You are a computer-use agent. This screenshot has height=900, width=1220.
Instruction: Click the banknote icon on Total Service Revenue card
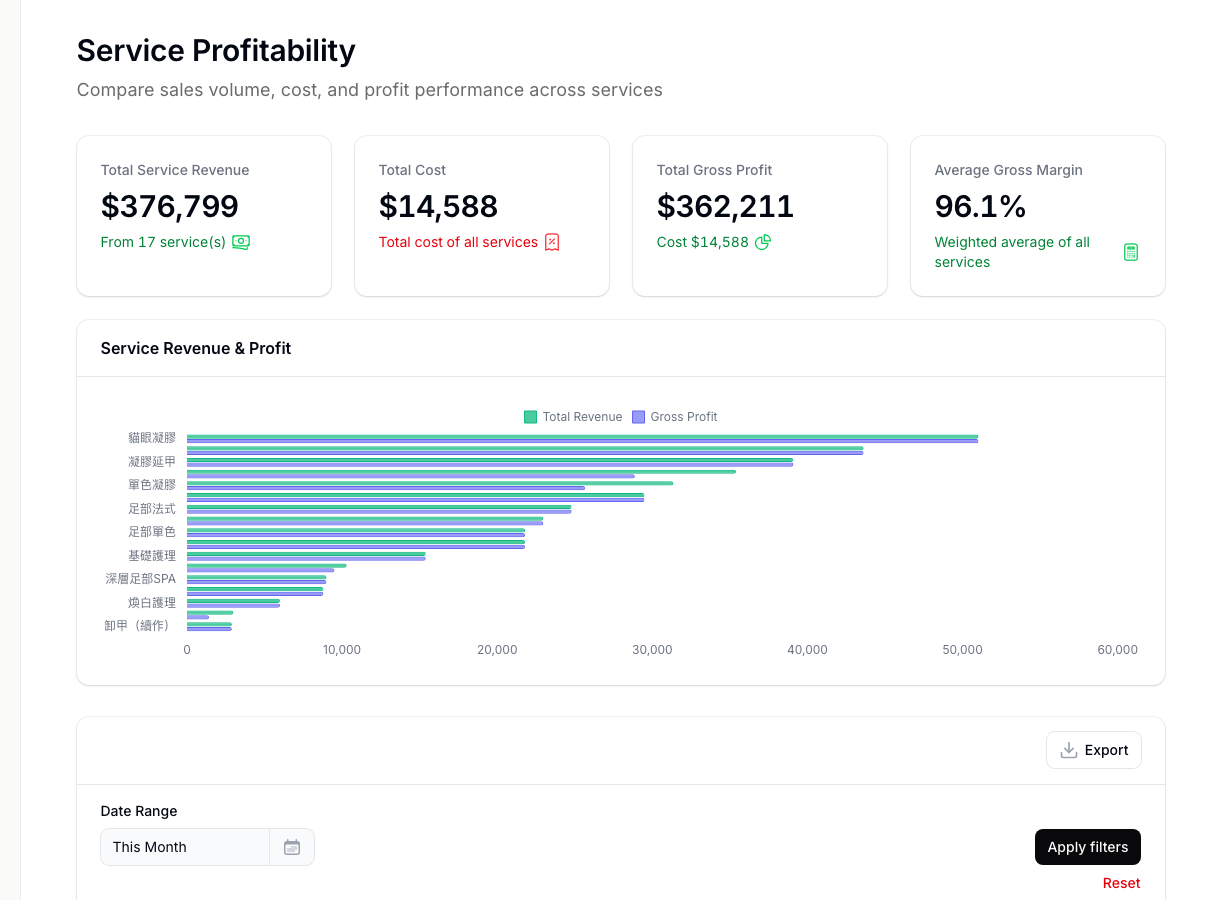pyautogui.click(x=241, y=242)
